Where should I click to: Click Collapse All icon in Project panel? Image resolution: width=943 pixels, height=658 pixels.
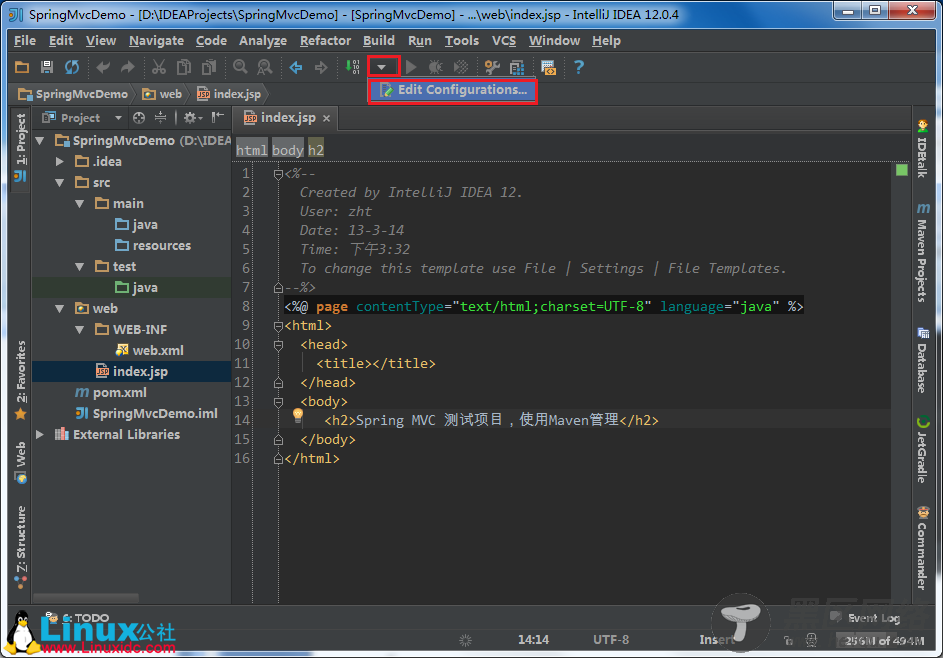coord(161,118)
